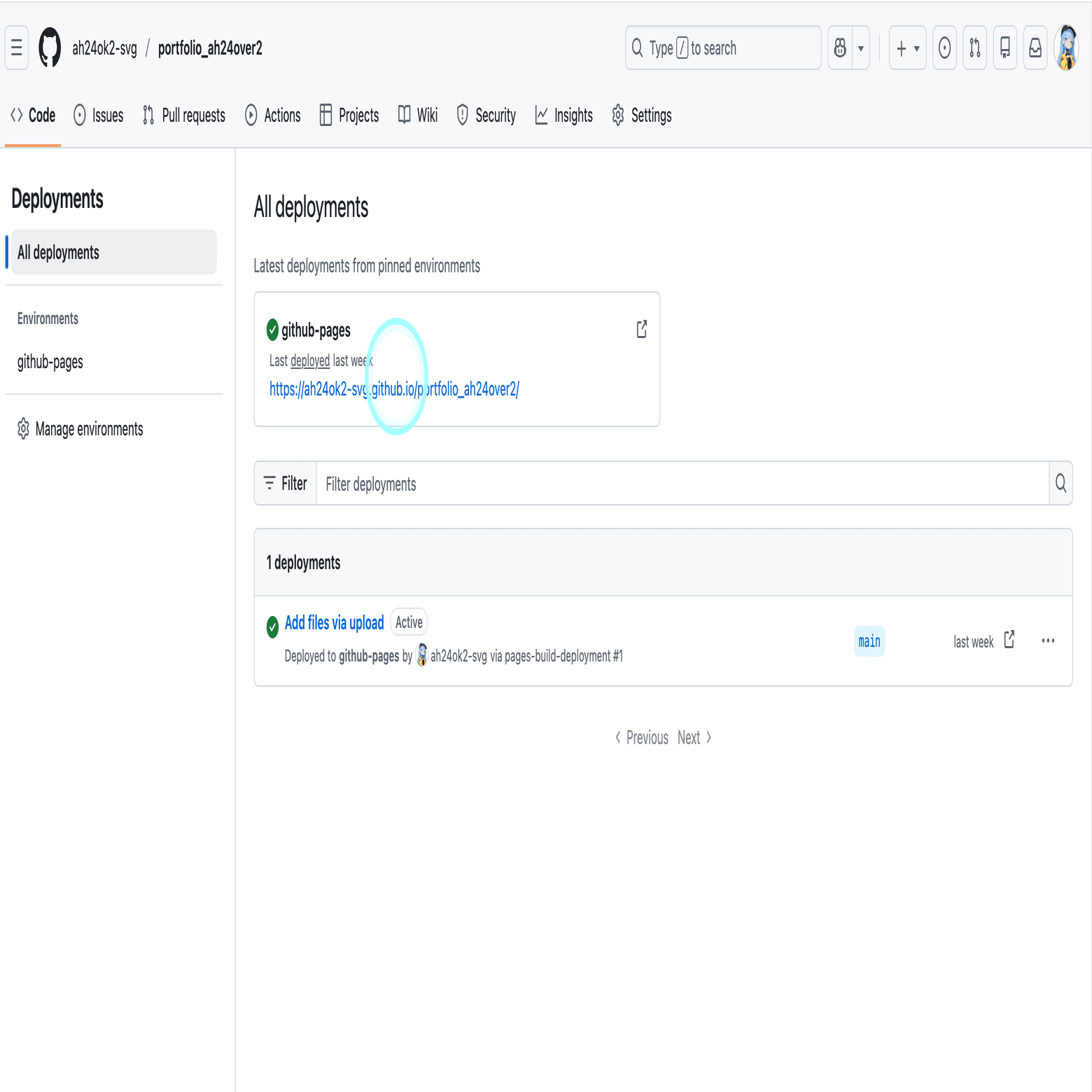Open Manage environments
Viewport: 1092px width, 1092px height.
tap(80, 429)
